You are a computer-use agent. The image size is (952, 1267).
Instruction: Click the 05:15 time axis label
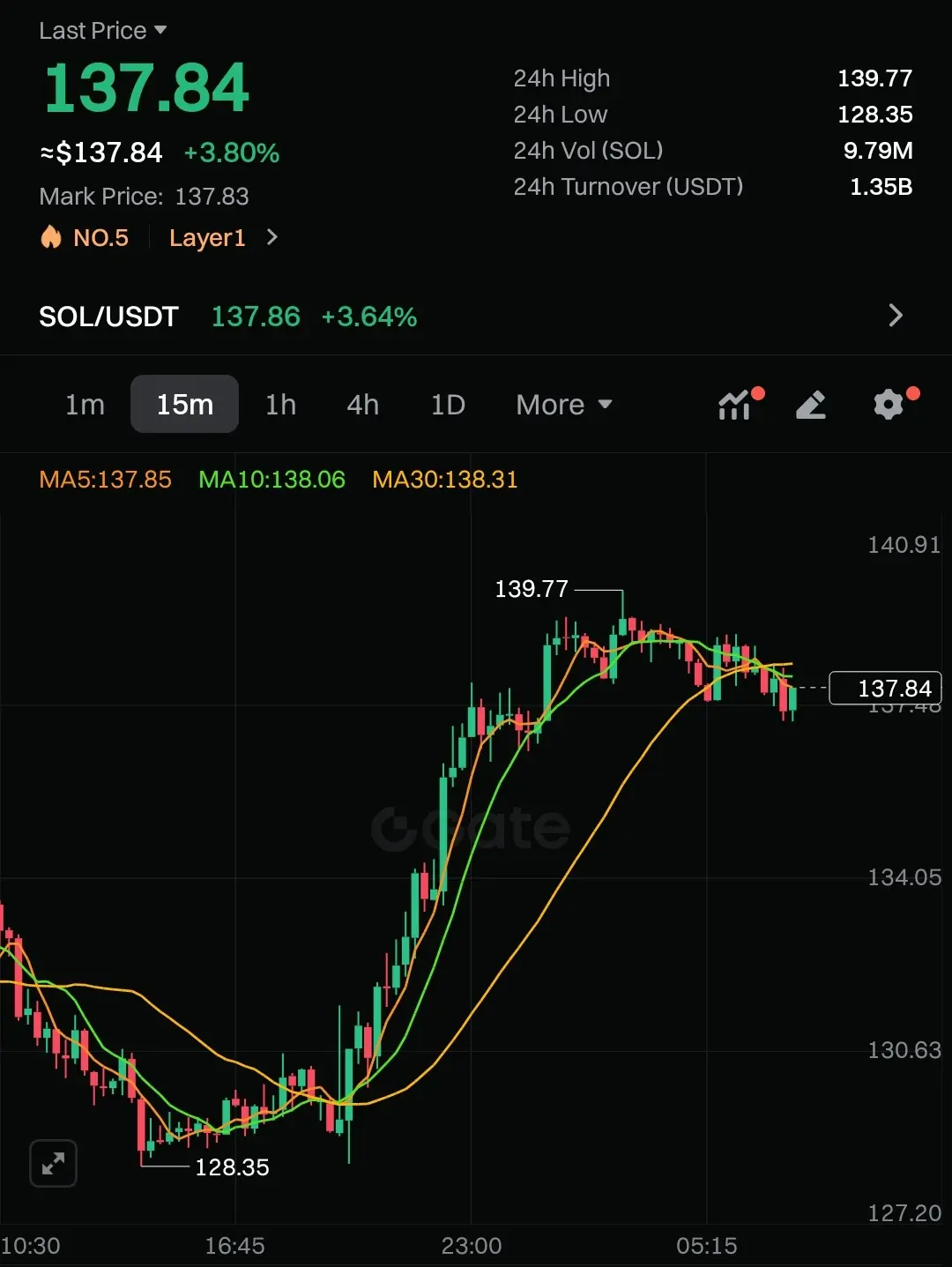707,1246
